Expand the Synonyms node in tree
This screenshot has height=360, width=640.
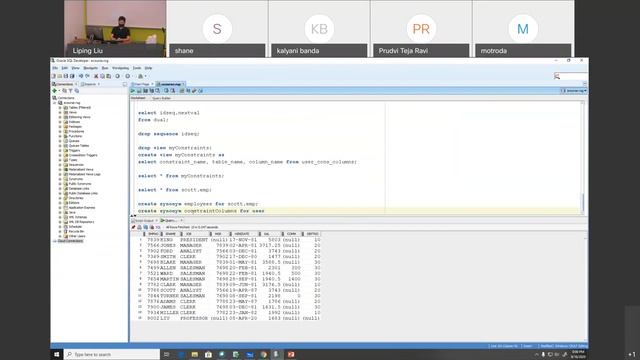point(60,179)
